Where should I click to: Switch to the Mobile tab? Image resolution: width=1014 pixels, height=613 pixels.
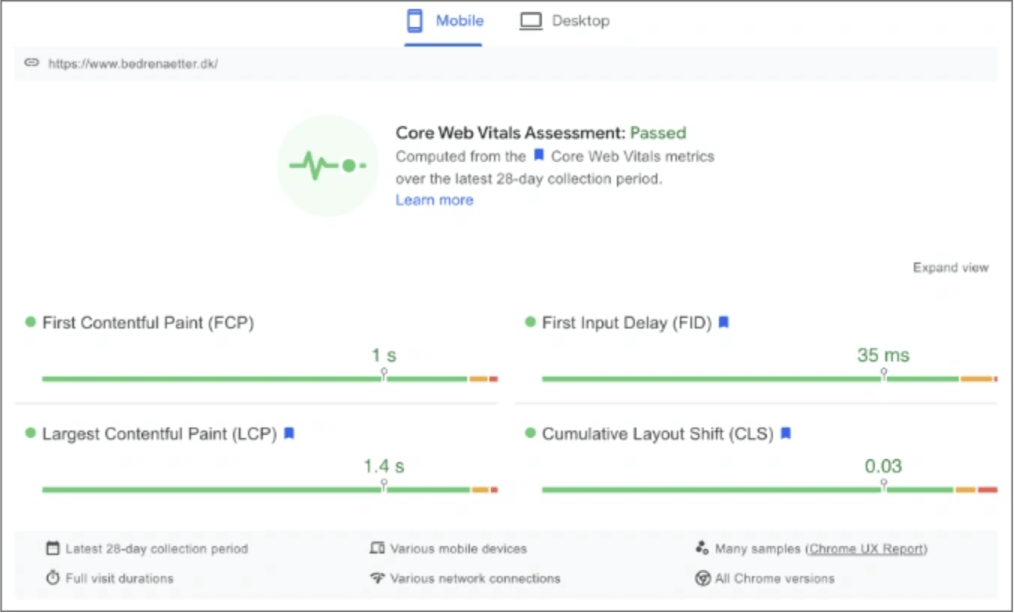(444, 21)
